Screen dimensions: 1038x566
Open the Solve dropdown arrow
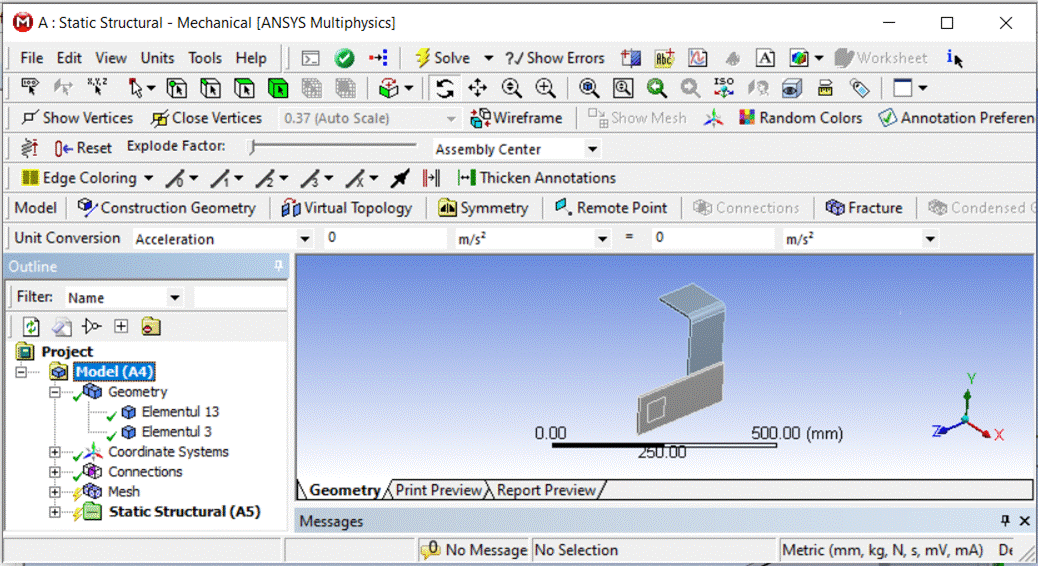[489, 58]
